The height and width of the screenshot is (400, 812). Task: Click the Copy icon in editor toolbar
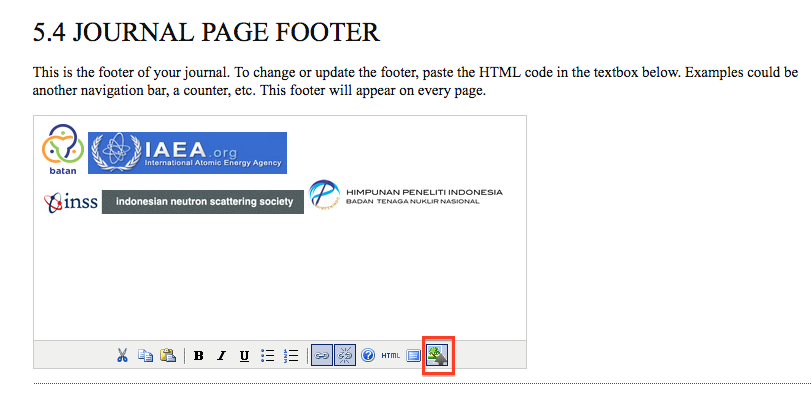[x=145, y=355]
